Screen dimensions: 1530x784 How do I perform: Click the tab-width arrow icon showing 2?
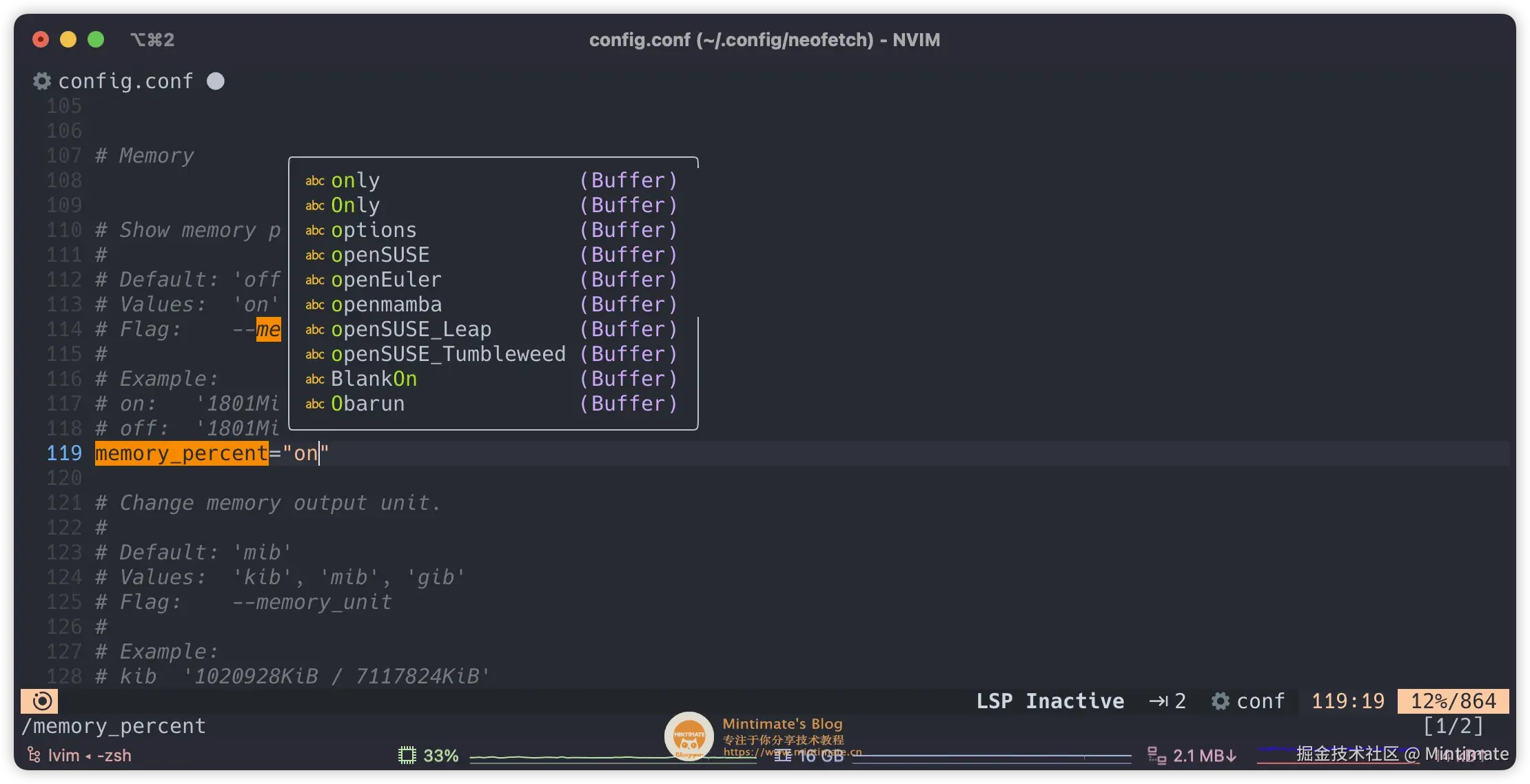(1159, 701)
